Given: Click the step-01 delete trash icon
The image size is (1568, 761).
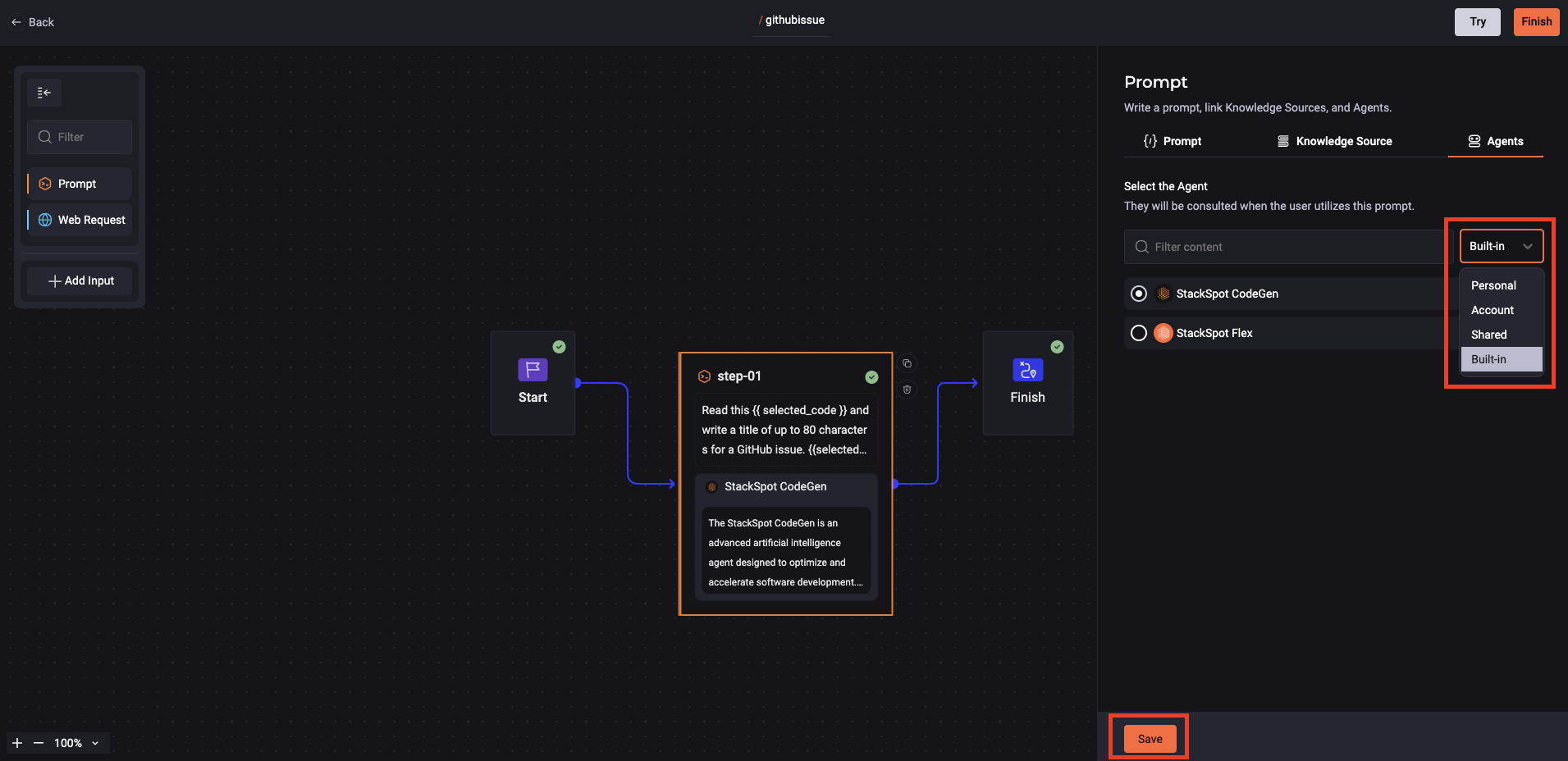Looking at the screenshot, I should point(907,390).
